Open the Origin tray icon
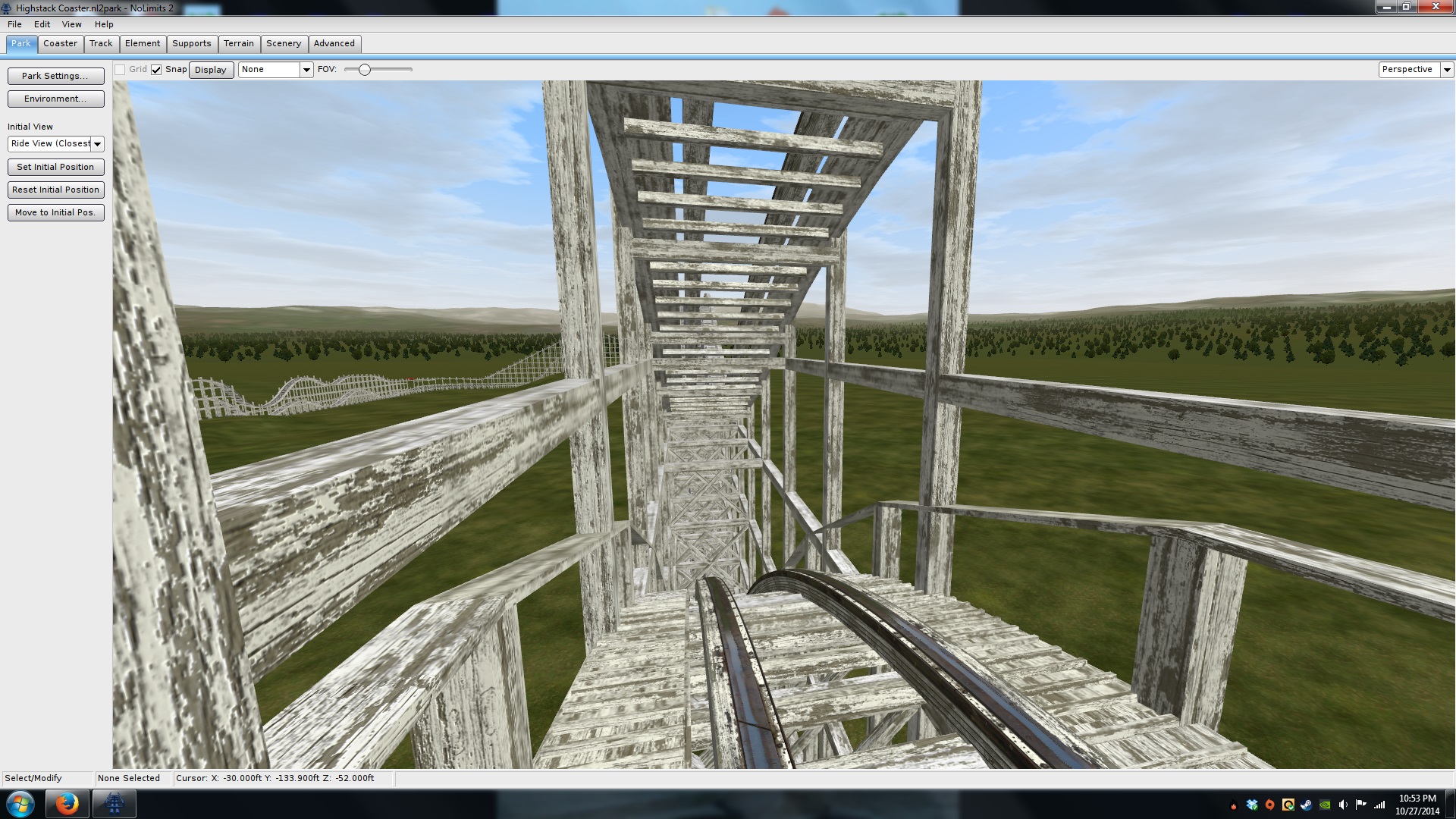The height and width of the screenshot is (819, 1456). coord(1270,805)
